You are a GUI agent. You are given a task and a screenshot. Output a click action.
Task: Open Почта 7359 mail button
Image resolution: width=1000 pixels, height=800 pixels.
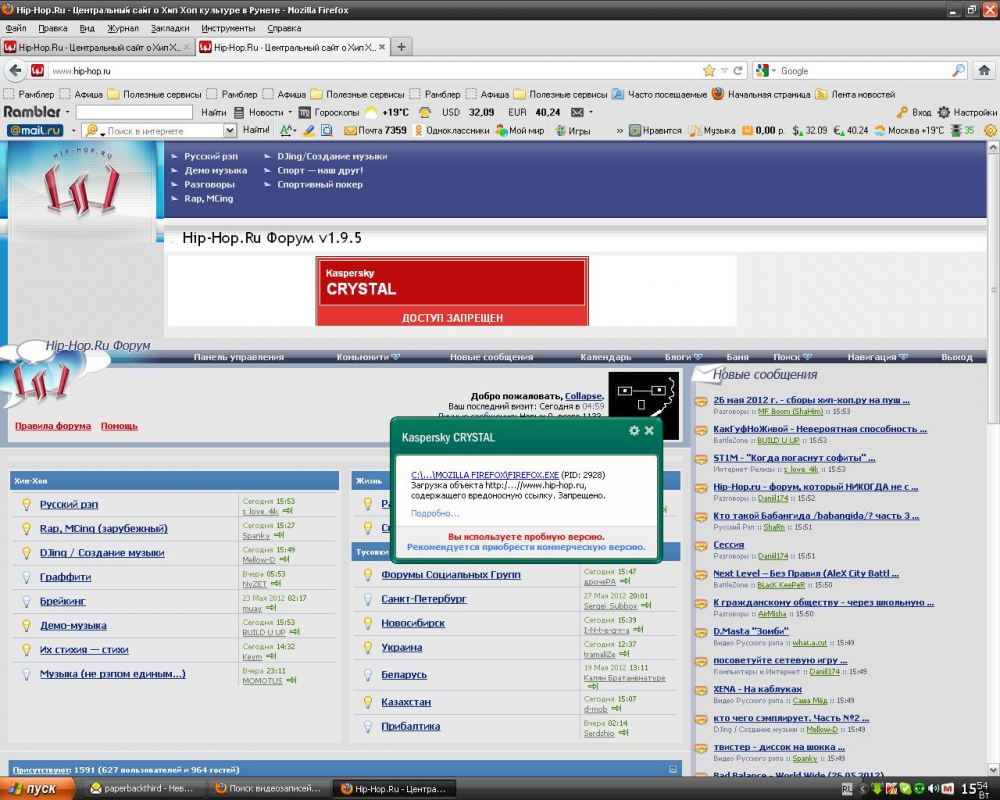pos(375,130)
